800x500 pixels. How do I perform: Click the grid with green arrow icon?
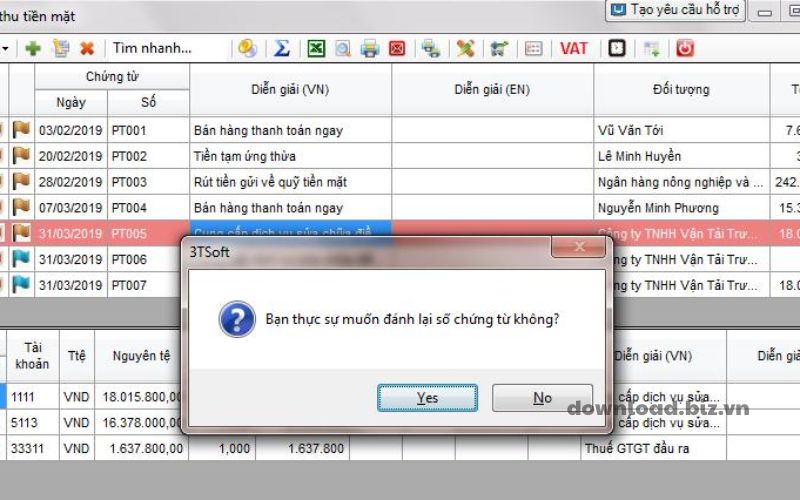tap(652, 48)
